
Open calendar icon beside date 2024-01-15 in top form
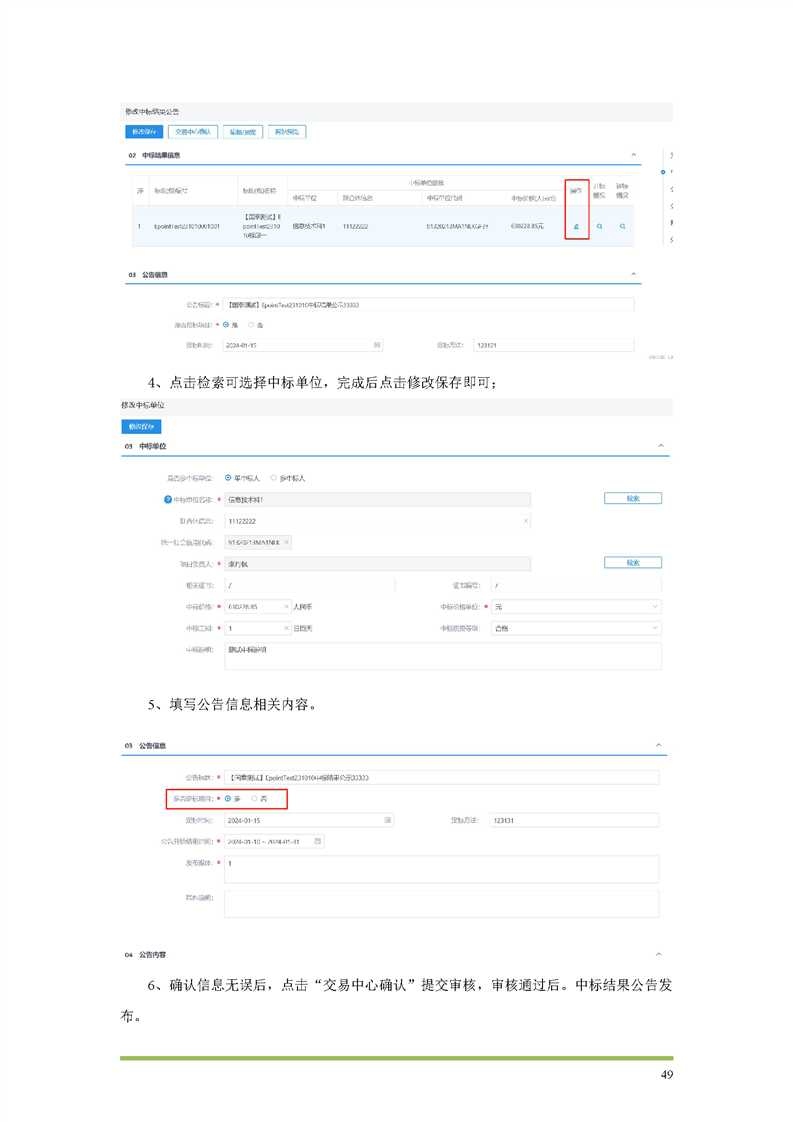point(377,345)
